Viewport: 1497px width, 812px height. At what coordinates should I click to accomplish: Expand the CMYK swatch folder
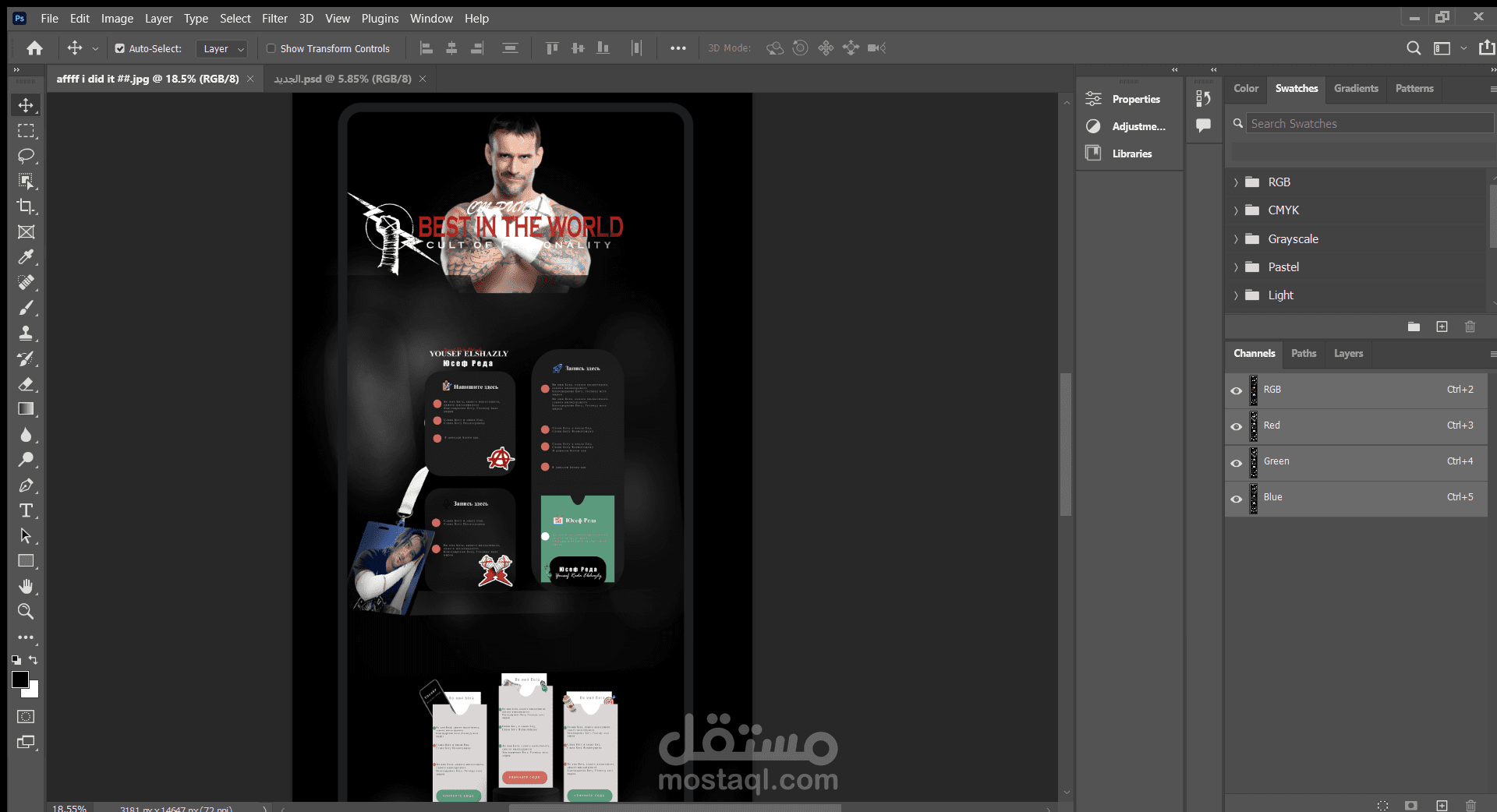click(x=1236, y=210)
